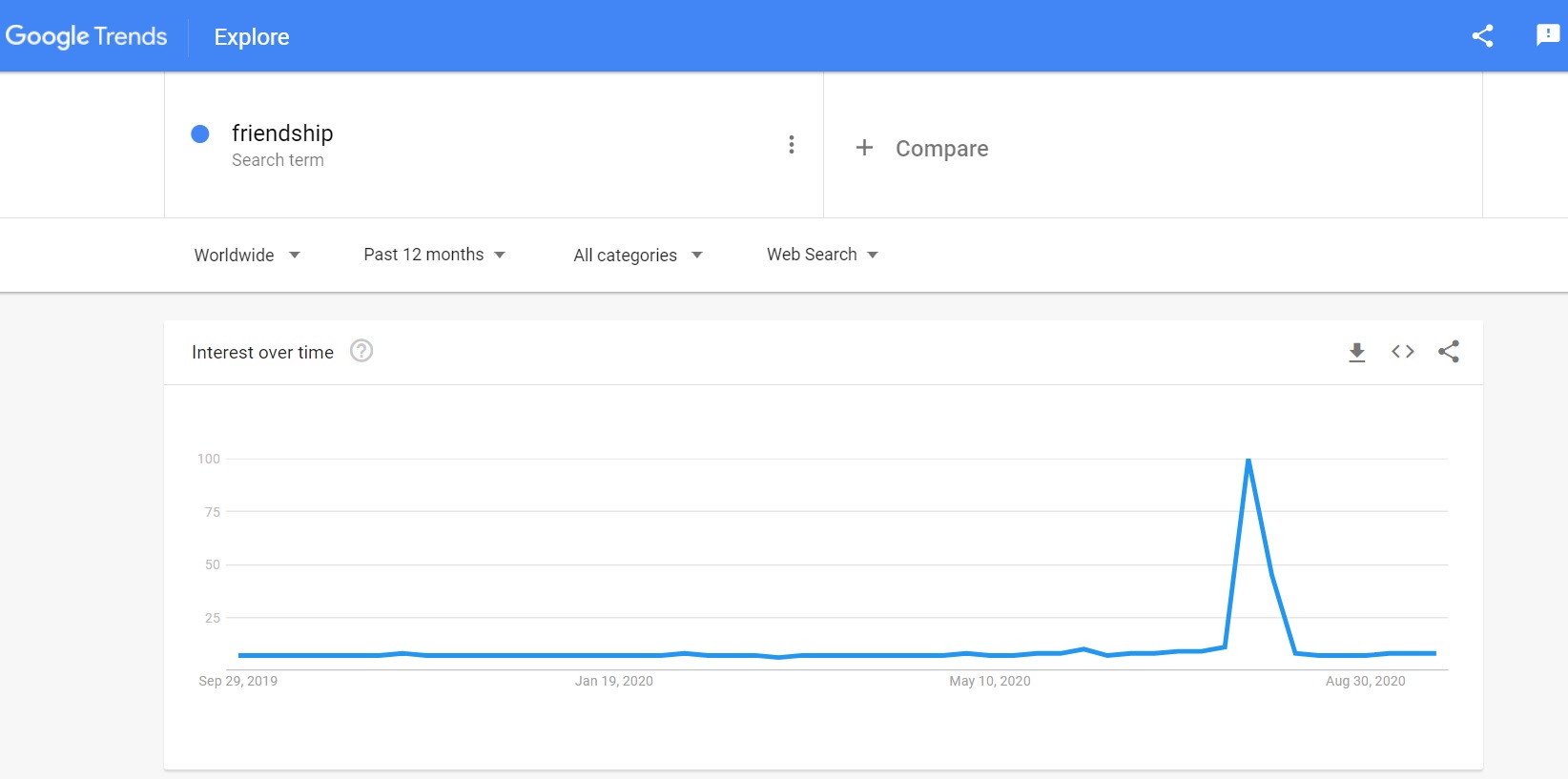Share the interest over time chart
1568x779 pixels.
tap(1448, 352)
